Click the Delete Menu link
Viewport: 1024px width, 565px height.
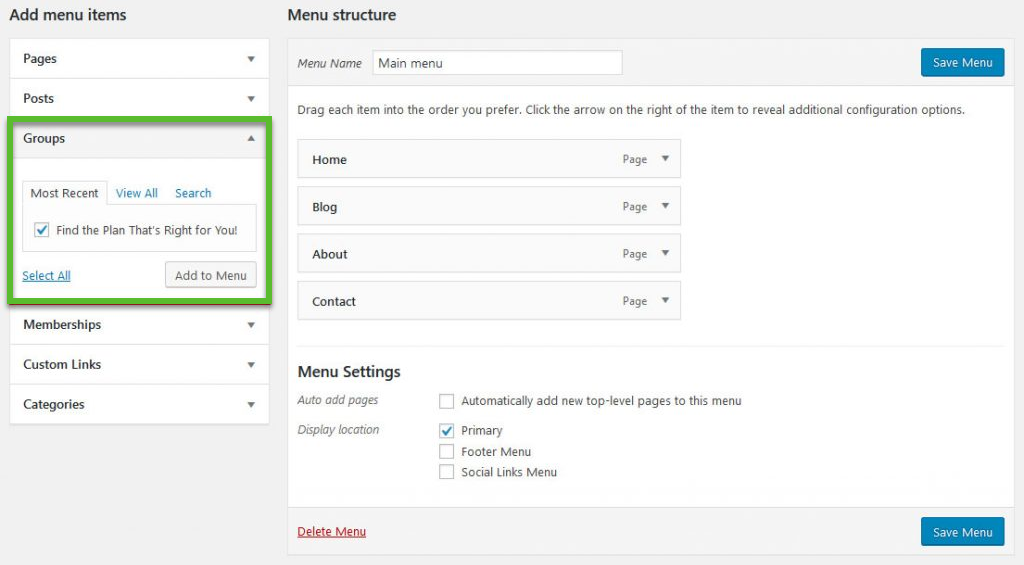coord(332,532)
